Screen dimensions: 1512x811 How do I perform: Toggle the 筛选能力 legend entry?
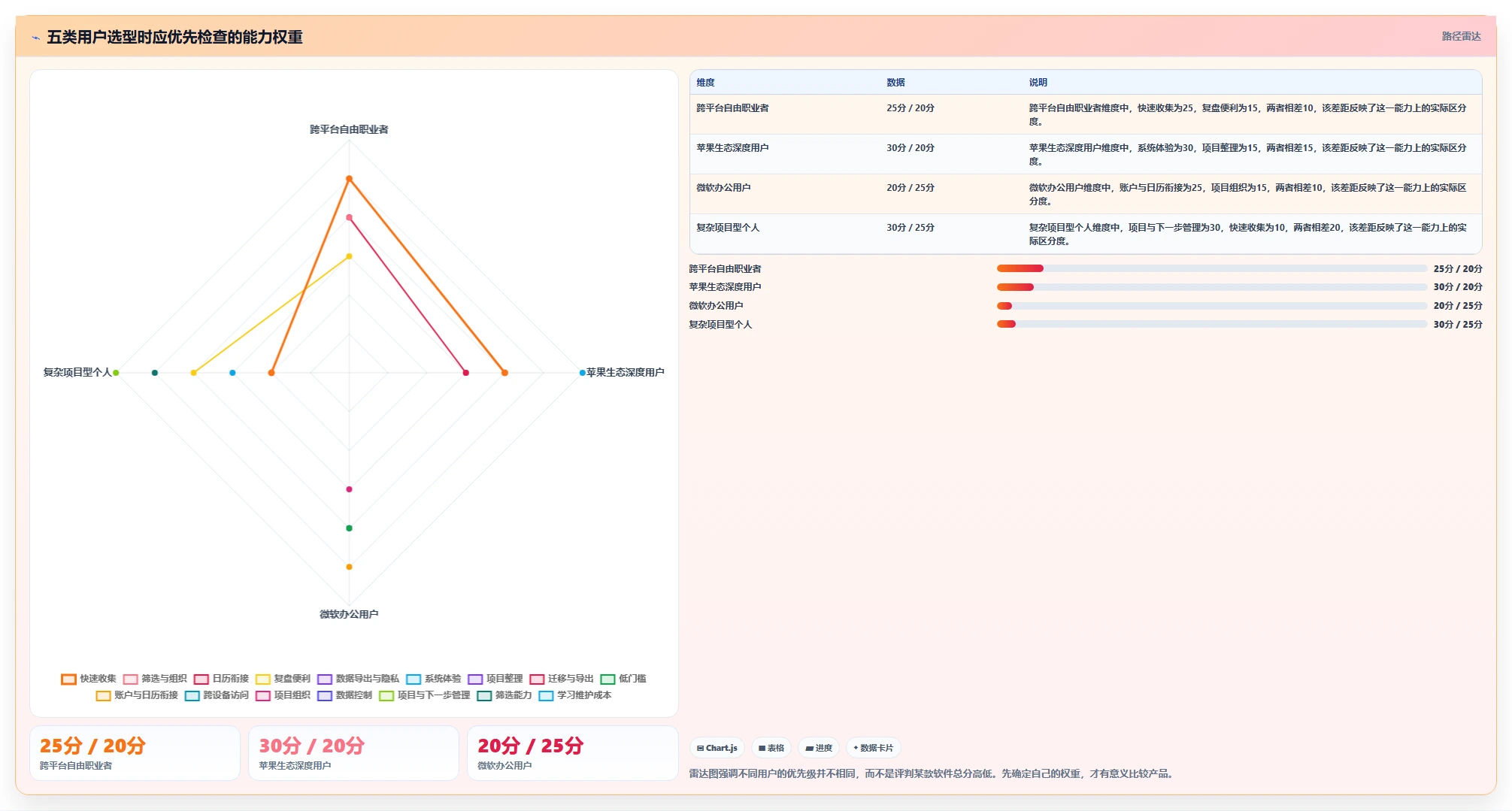505,695
